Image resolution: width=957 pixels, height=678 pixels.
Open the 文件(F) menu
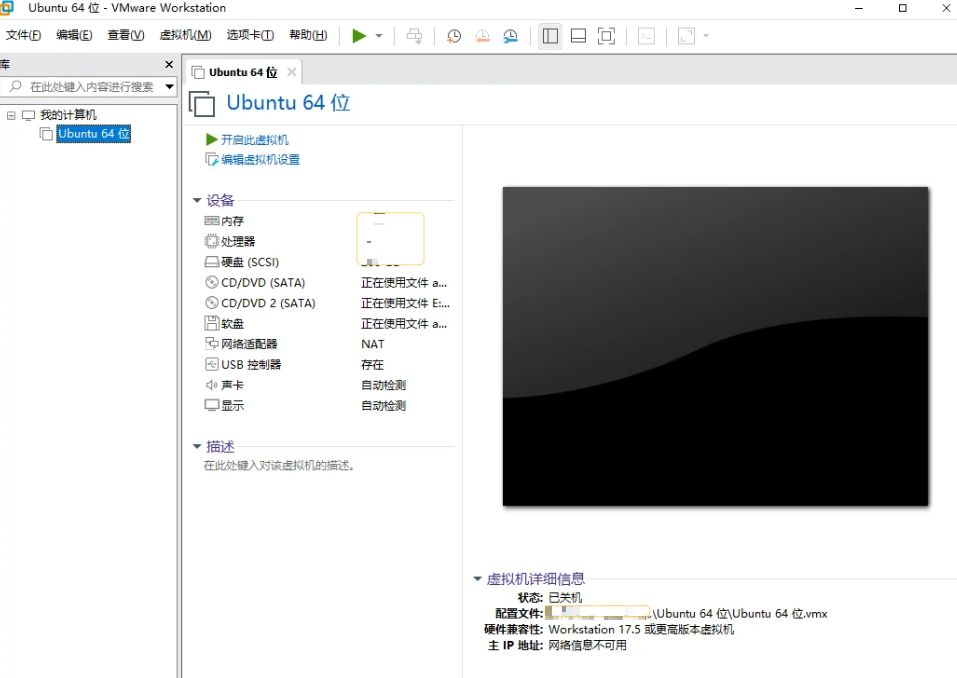point(23,35)
